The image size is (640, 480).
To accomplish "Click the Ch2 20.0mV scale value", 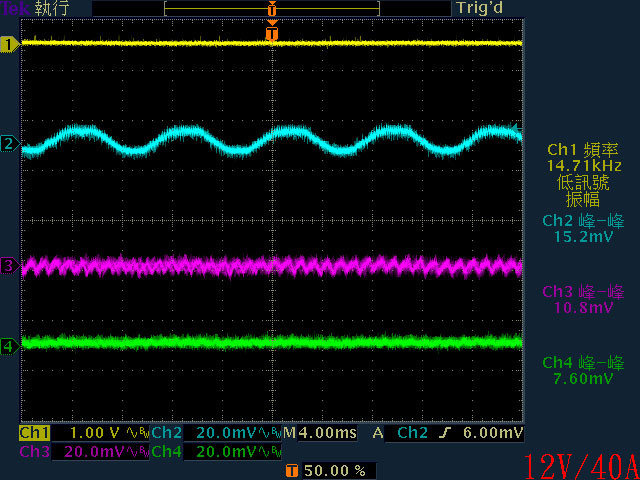I will [226, 433].
